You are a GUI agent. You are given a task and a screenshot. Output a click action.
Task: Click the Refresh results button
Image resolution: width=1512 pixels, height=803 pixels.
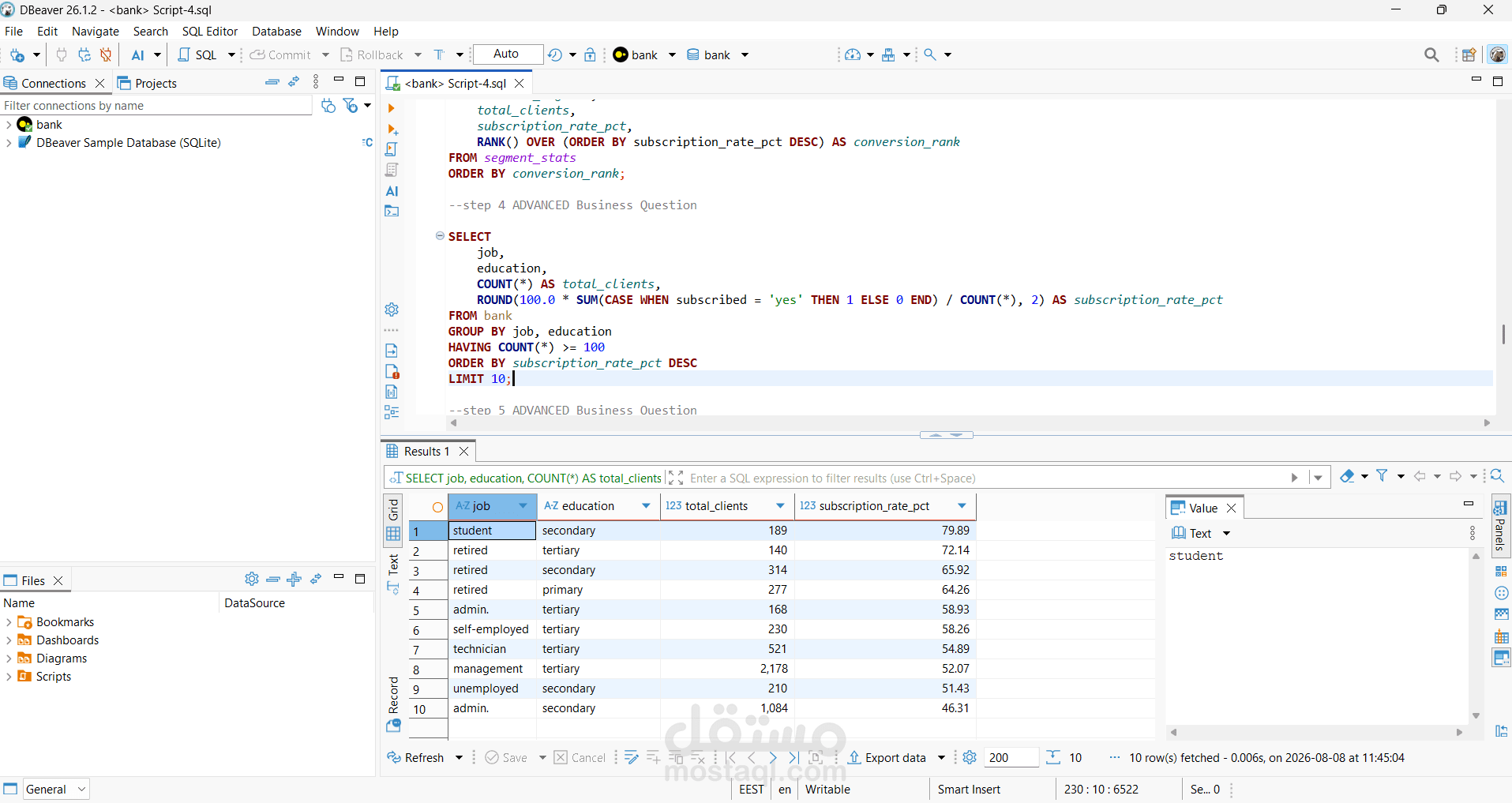point(416,758)
